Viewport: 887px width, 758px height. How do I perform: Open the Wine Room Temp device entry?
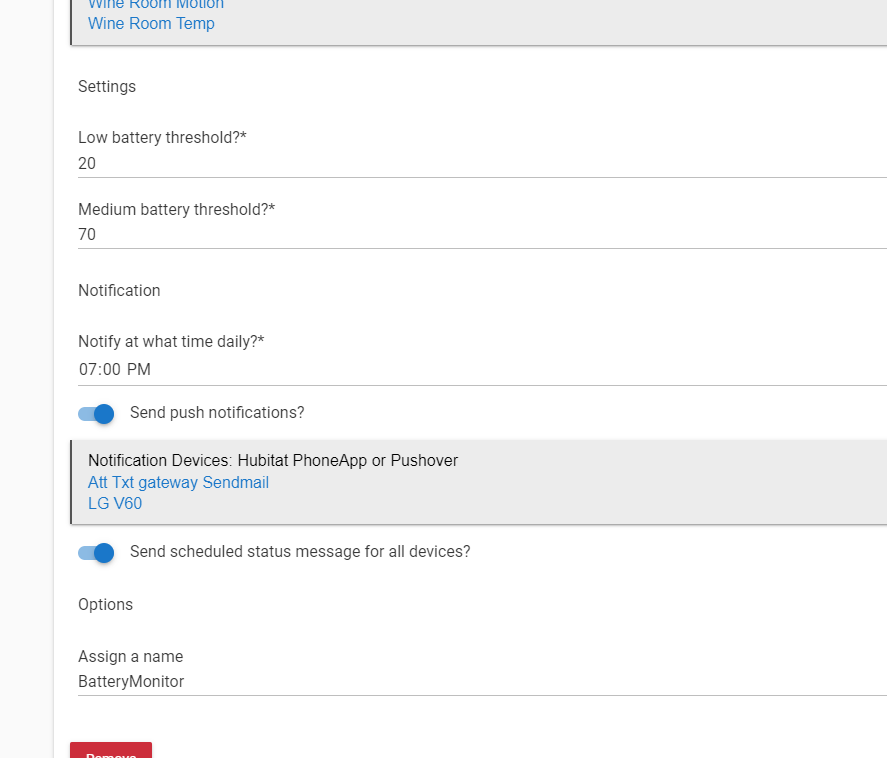pyautogui.click(x=151, y=23)
